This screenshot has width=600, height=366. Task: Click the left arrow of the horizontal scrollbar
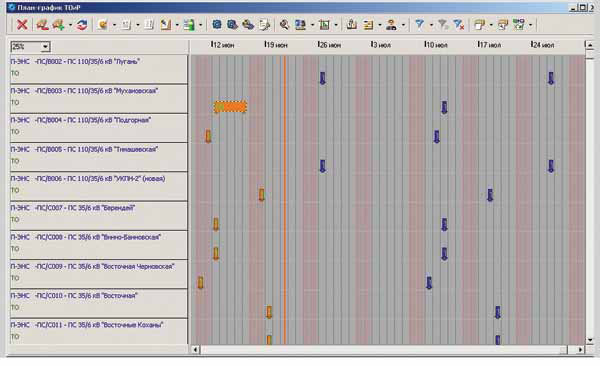click(196, 350)
